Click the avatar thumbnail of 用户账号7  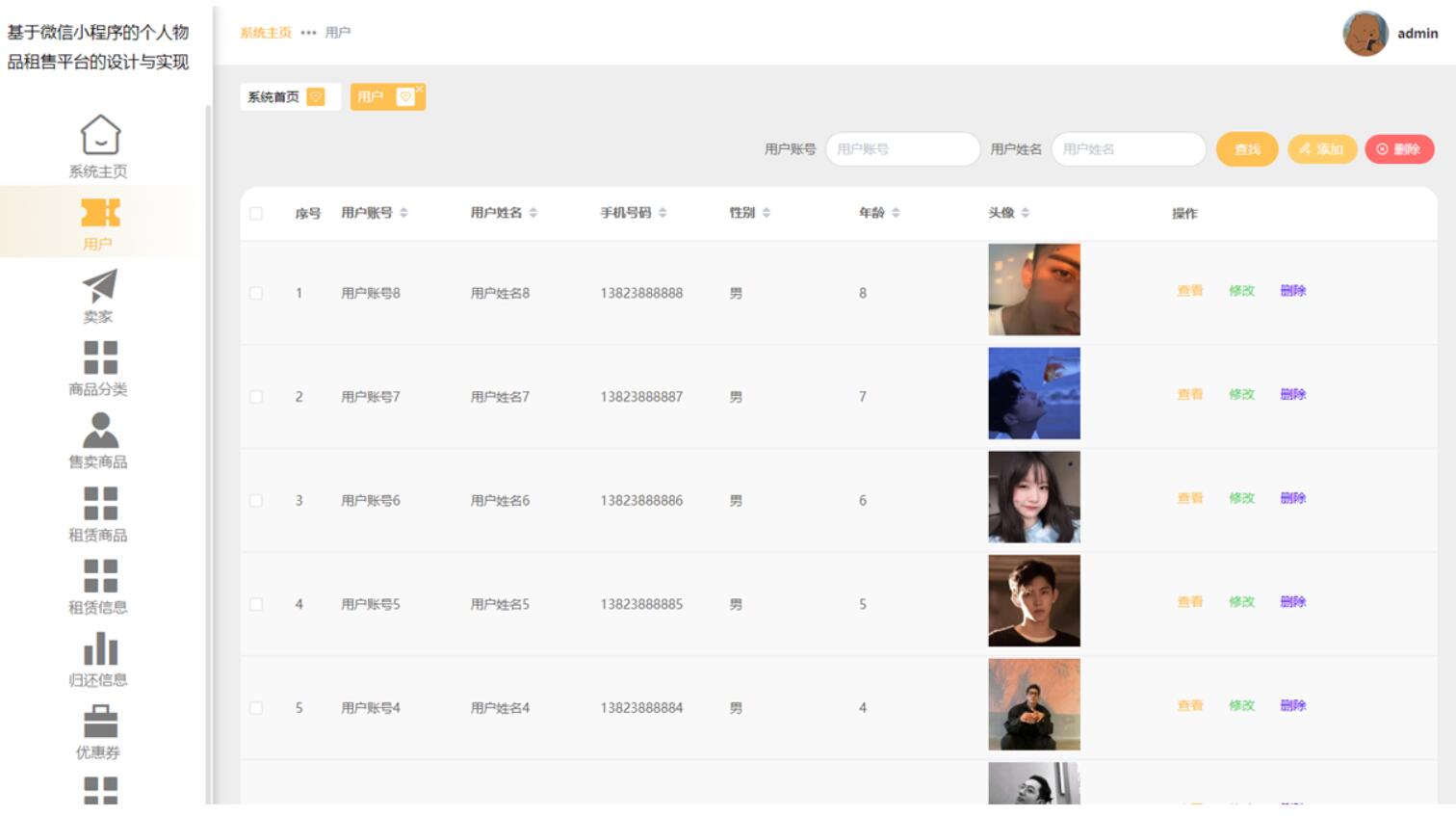tap(1032, 395)
